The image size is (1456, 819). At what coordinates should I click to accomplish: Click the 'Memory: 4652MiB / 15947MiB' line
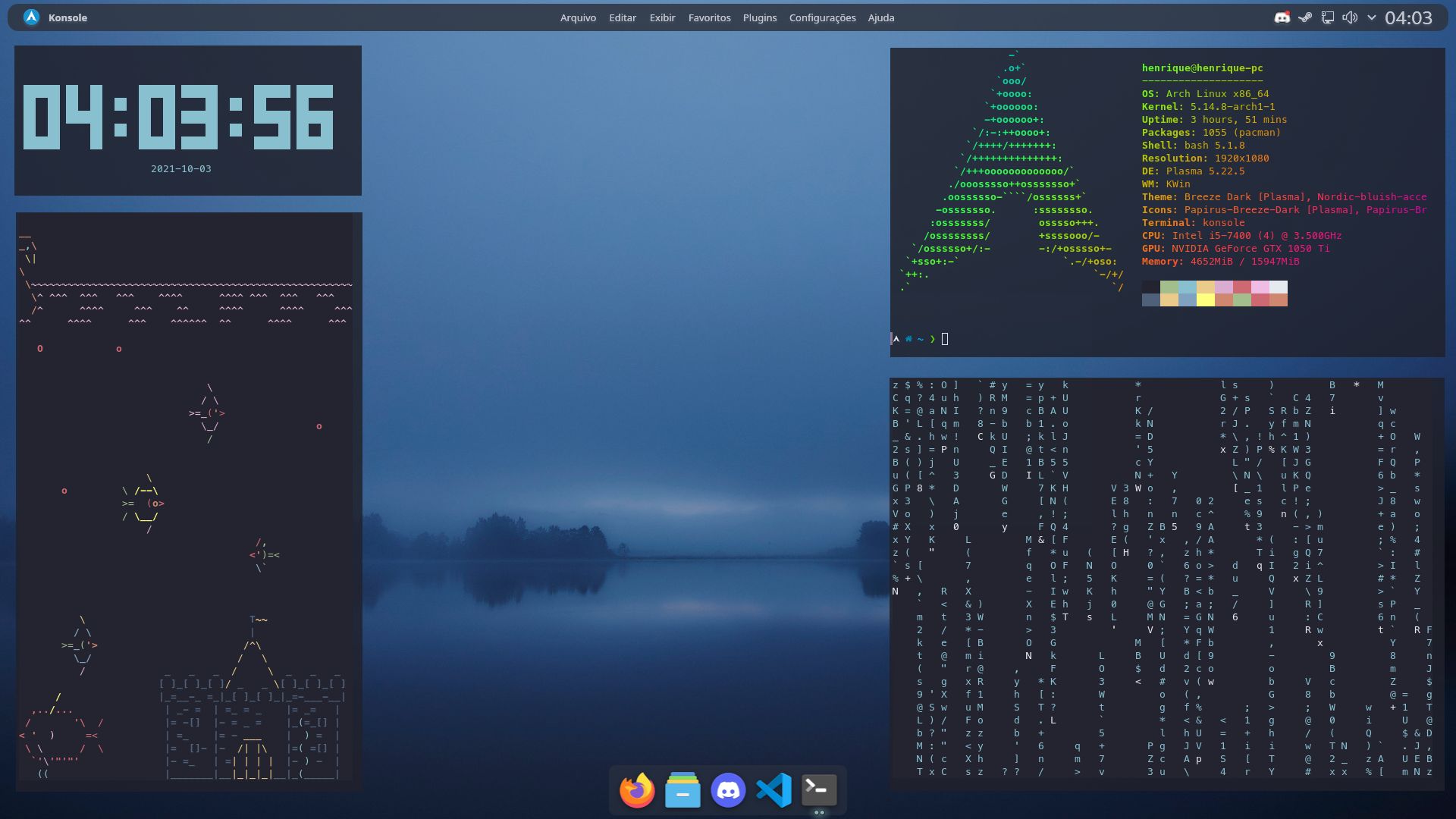(x=1220, y=262)
